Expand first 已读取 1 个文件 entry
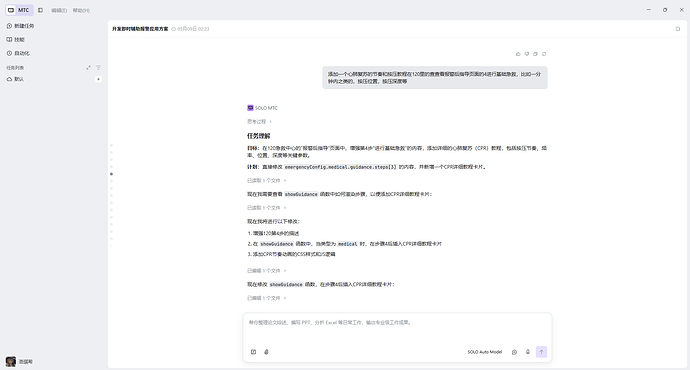 click(x=266, y=180)
